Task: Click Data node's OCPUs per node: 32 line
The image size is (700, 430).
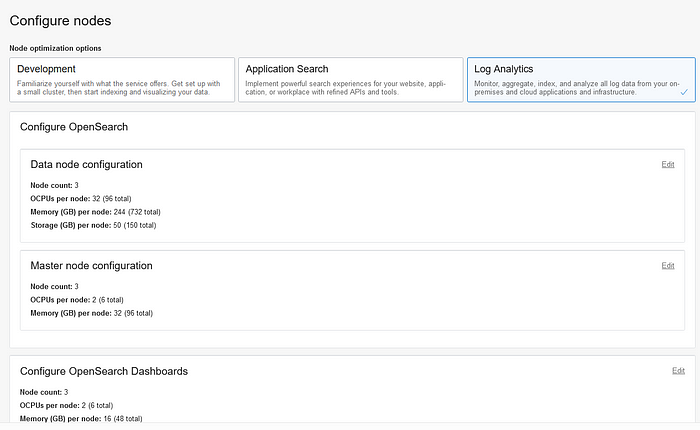Action: coord(81,199)
